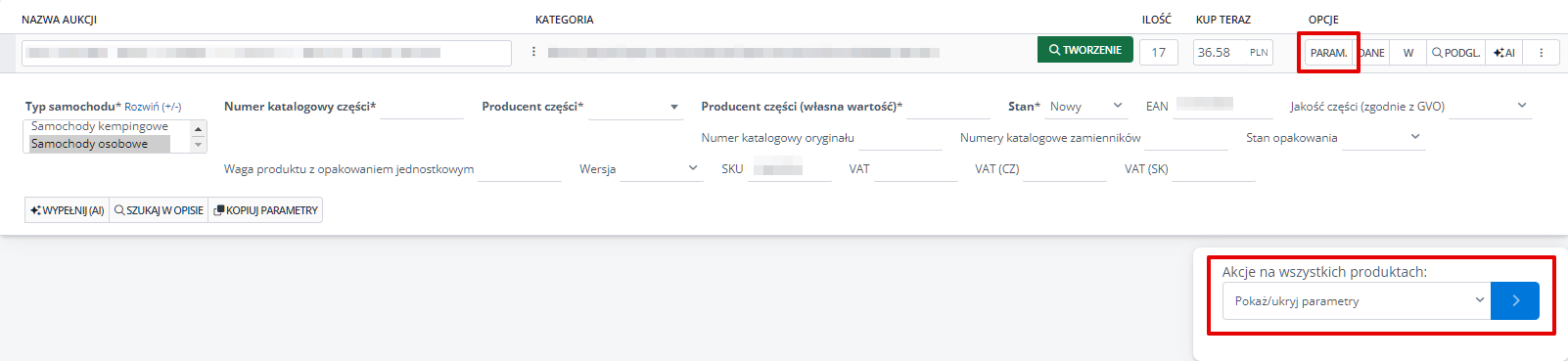The image size is (1568, 361).
Task: Open the PODGL. preview with magnifier icon
Action: pos(1456,53)
